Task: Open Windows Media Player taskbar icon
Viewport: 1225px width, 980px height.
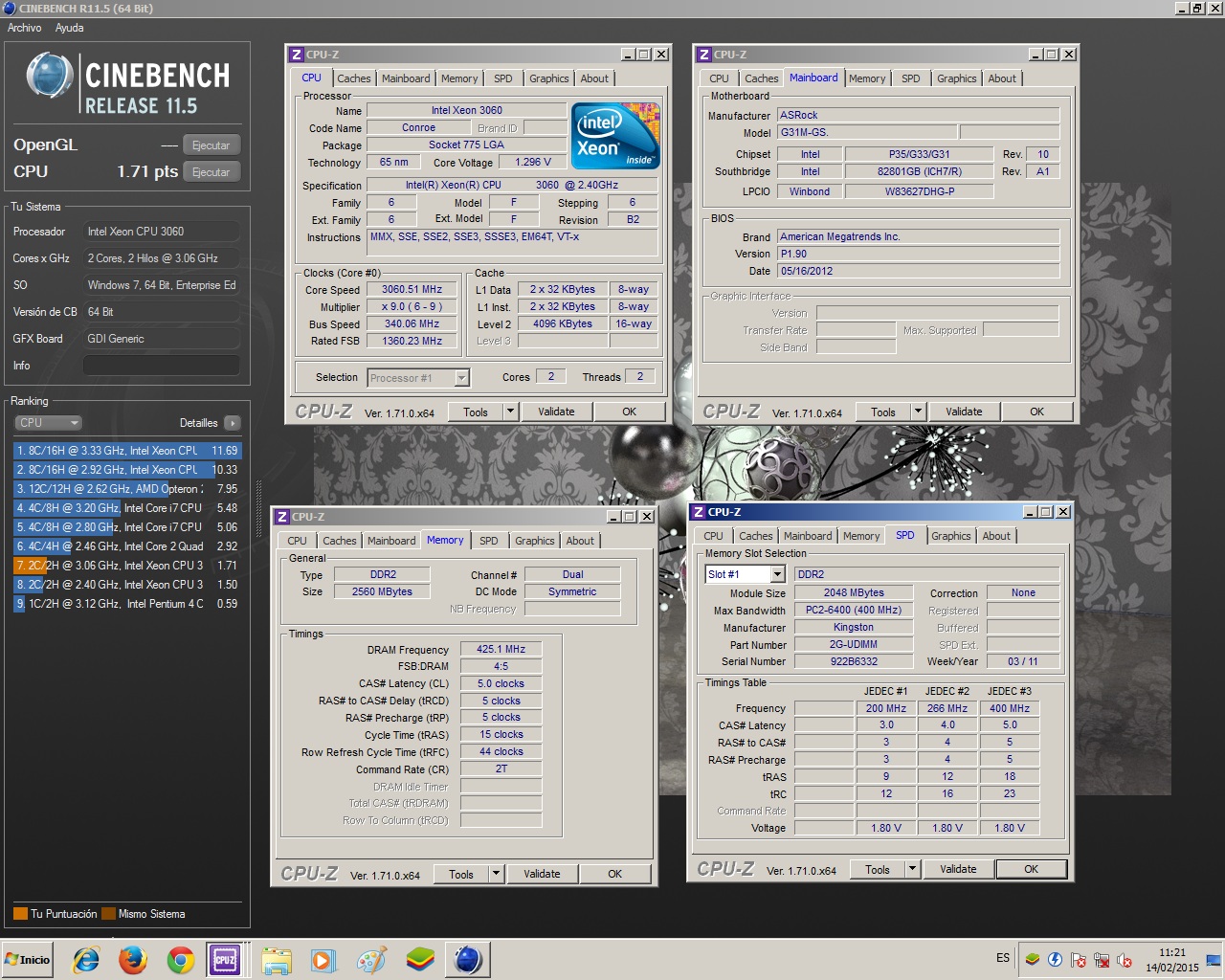Action: click(323, 960)
